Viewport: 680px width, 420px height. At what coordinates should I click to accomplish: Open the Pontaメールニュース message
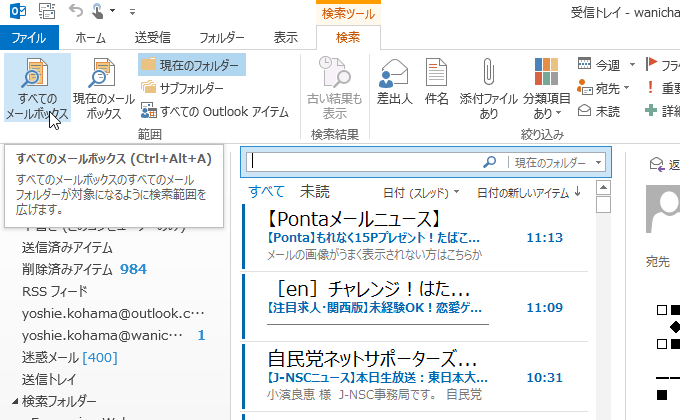[x=415, y=236]
